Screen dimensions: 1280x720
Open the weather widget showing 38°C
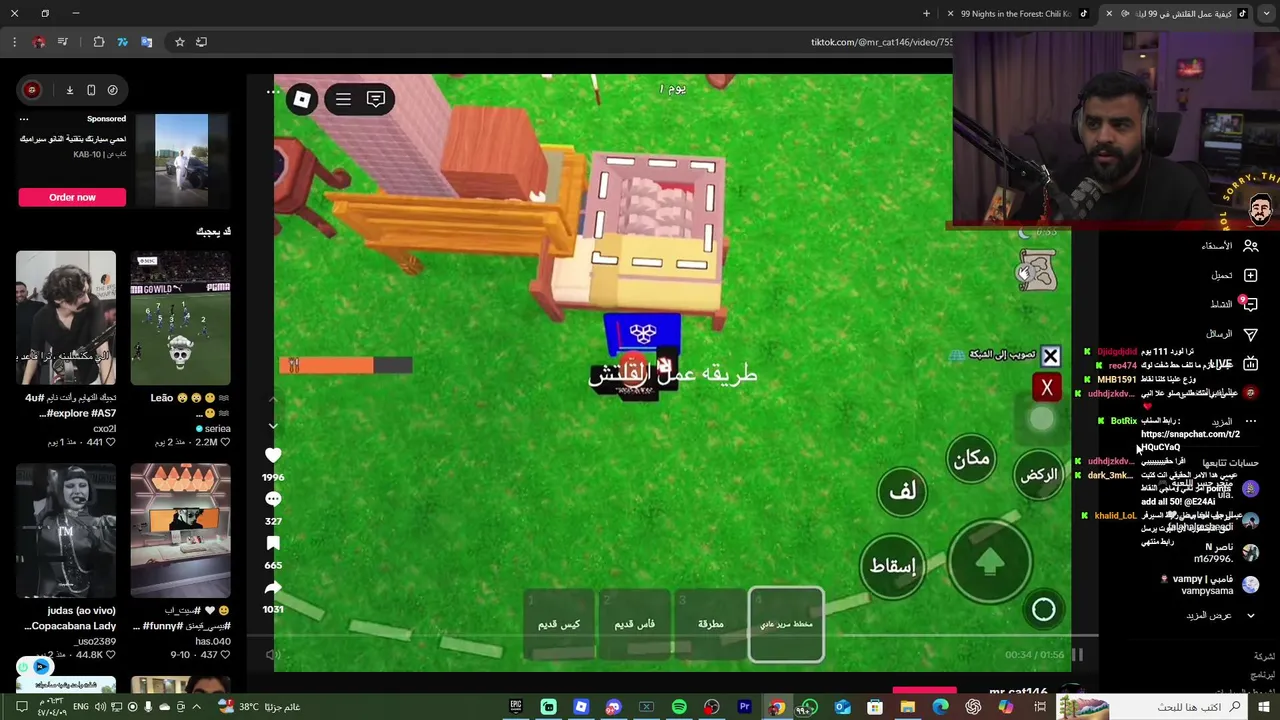click(257, 707)
